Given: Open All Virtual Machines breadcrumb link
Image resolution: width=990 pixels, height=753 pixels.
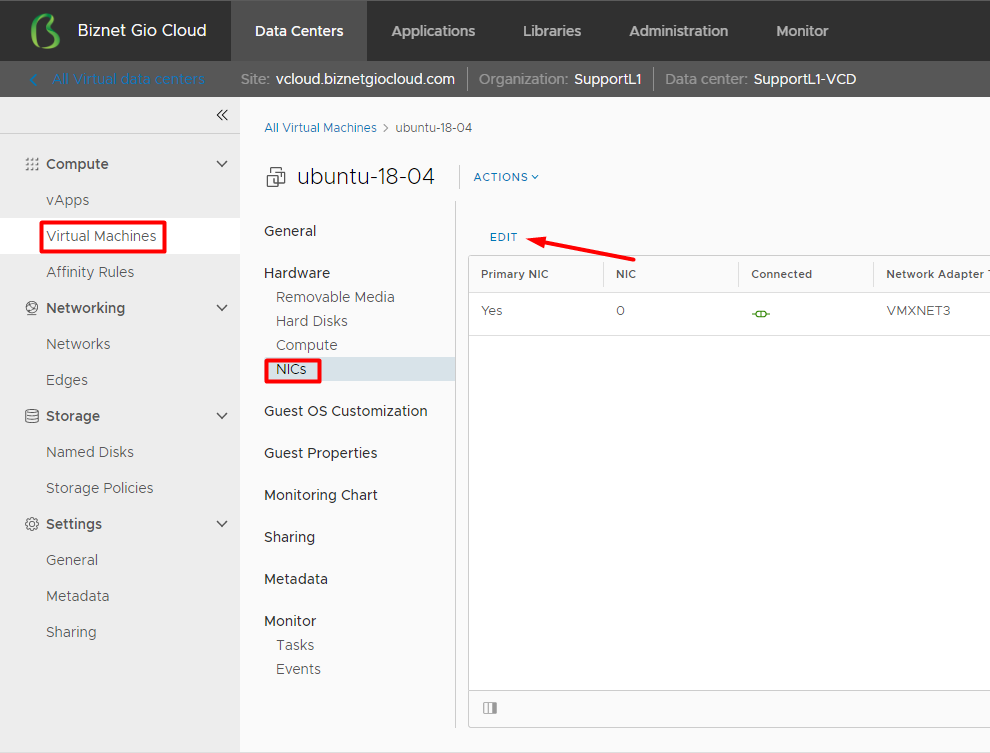Looking at the screenshot, I should pos(320,128).
